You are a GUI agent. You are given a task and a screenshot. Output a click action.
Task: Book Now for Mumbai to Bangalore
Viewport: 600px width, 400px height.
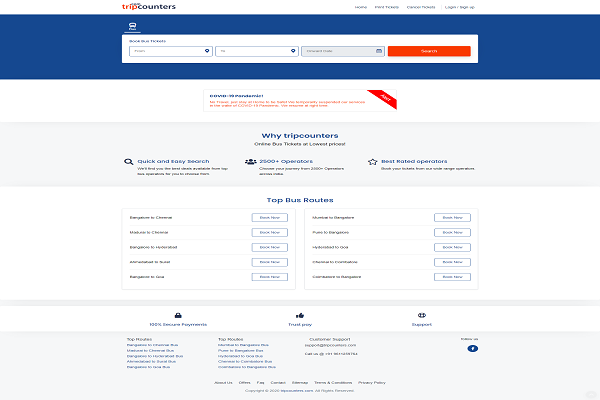(x=451, y=217)
